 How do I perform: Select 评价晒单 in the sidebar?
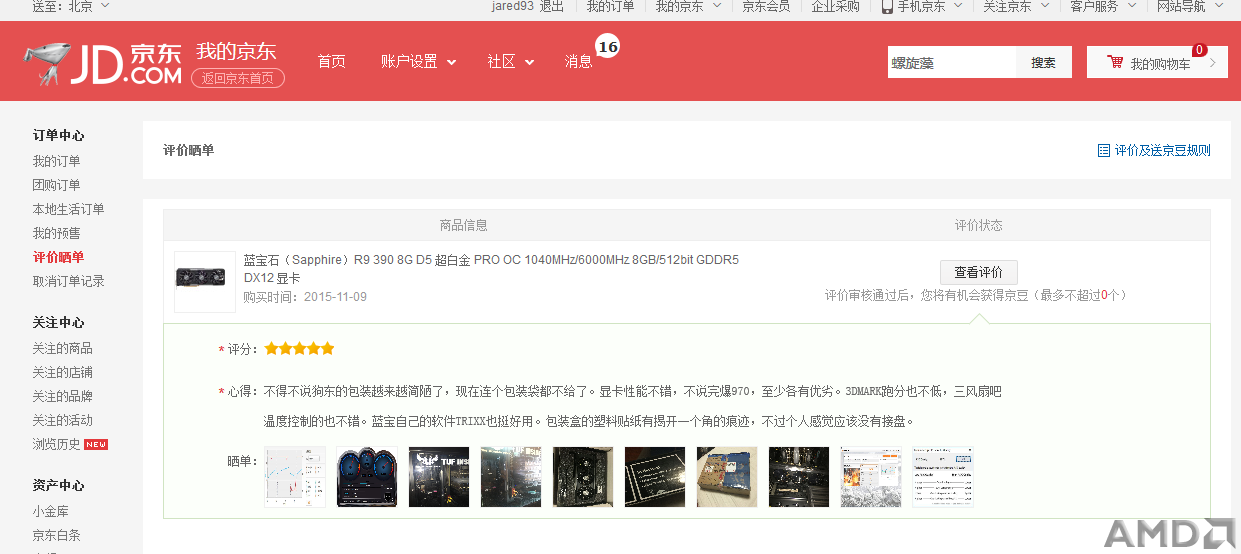tap(59, 257)
